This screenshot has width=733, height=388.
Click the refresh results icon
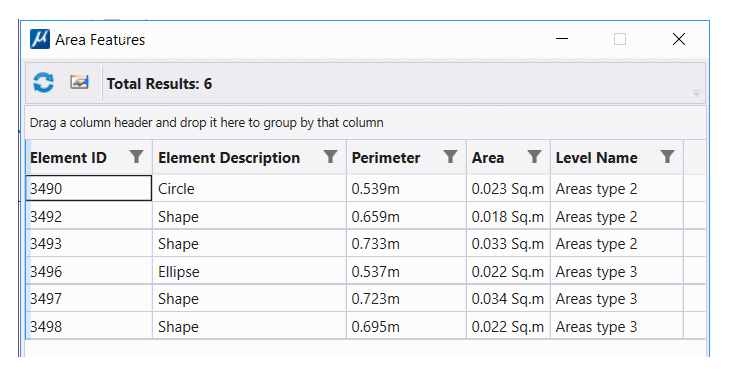tap(43, 83)
